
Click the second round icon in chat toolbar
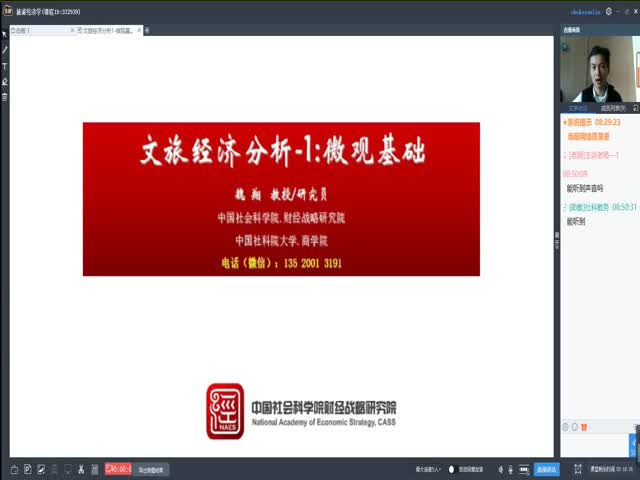coord(575,427)
